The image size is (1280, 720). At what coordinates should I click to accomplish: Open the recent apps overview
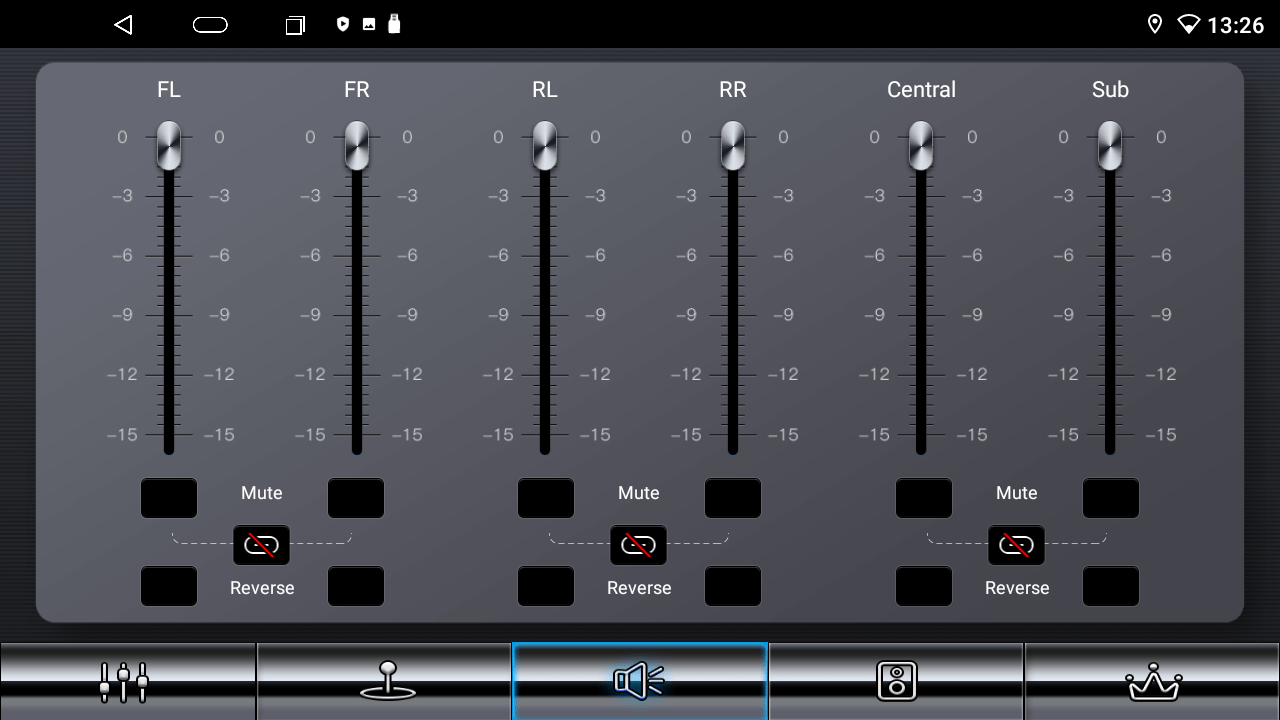pos(295,25)
